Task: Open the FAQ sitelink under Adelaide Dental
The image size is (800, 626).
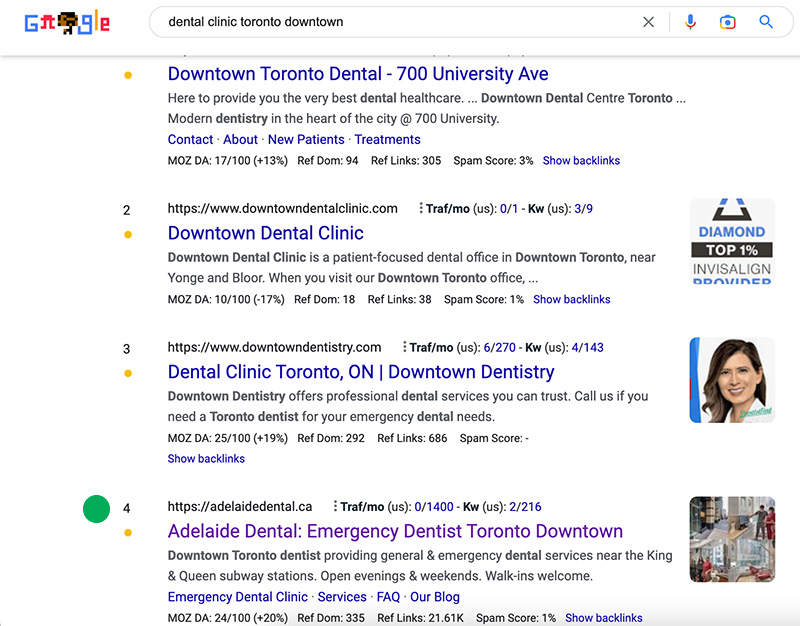Action: tap(388, 597)
